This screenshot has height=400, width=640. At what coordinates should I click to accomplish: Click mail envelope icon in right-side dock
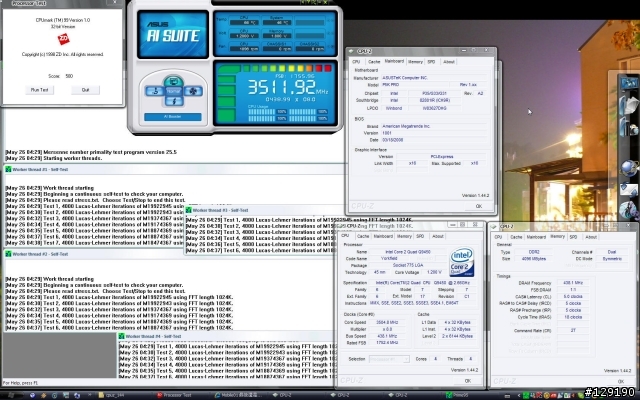(629, 189)
